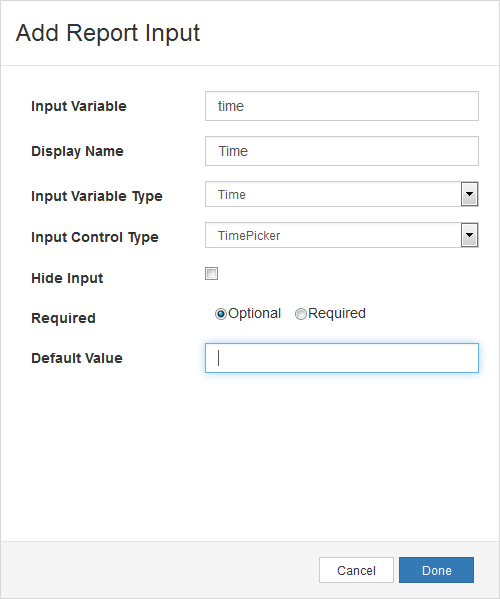Click the Input Variable Type label
This screenshot has height=599, width=500.
coord(97,196)
